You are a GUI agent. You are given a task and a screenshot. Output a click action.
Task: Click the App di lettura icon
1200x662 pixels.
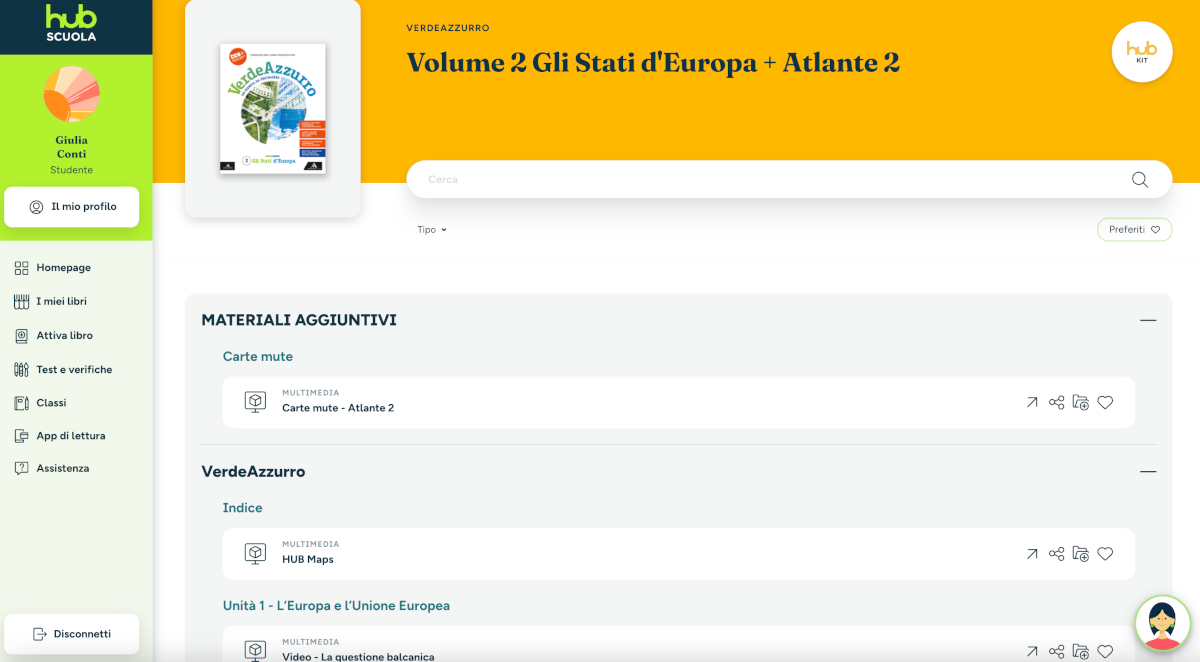pos(21,436)
